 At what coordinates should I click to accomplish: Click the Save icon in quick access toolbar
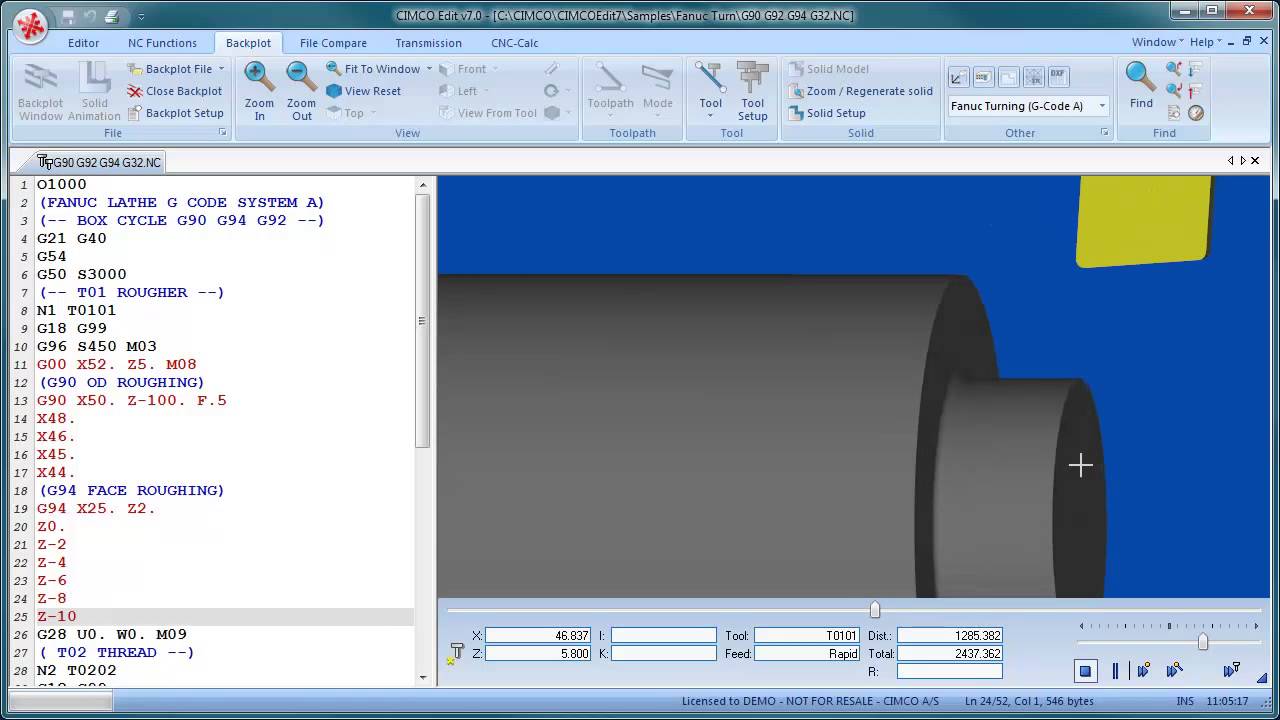68,16
